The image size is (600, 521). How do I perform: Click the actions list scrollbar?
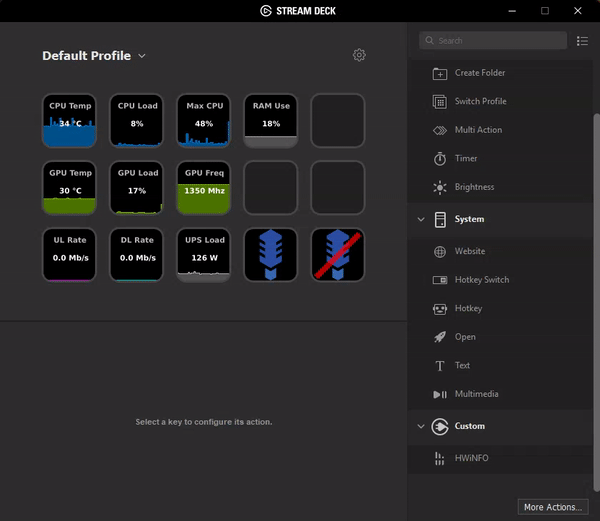click(596, 302)
